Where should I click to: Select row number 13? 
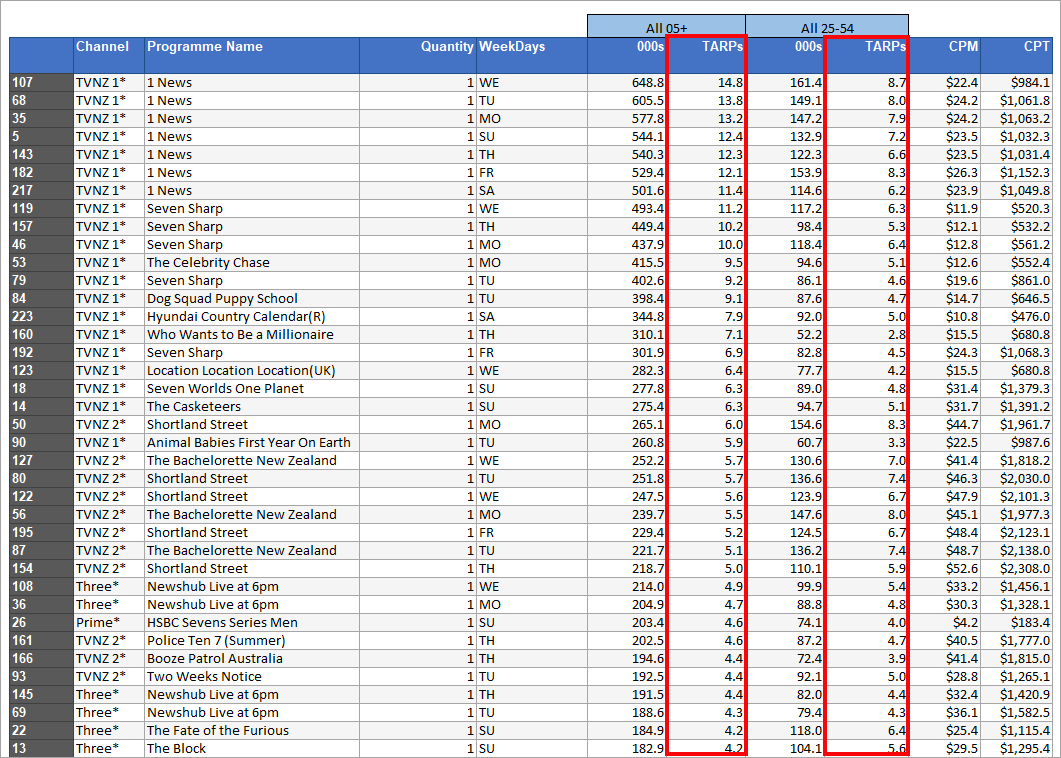[41, 748]
